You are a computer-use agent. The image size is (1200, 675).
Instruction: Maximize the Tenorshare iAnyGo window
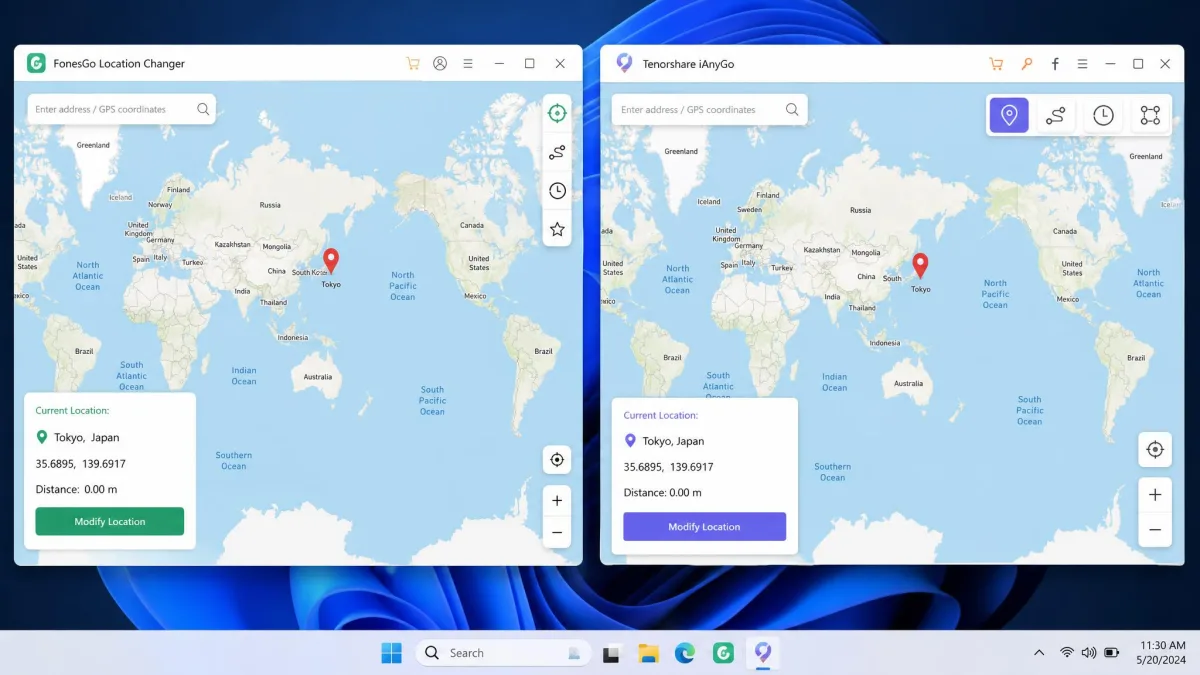click(1138, 64)
